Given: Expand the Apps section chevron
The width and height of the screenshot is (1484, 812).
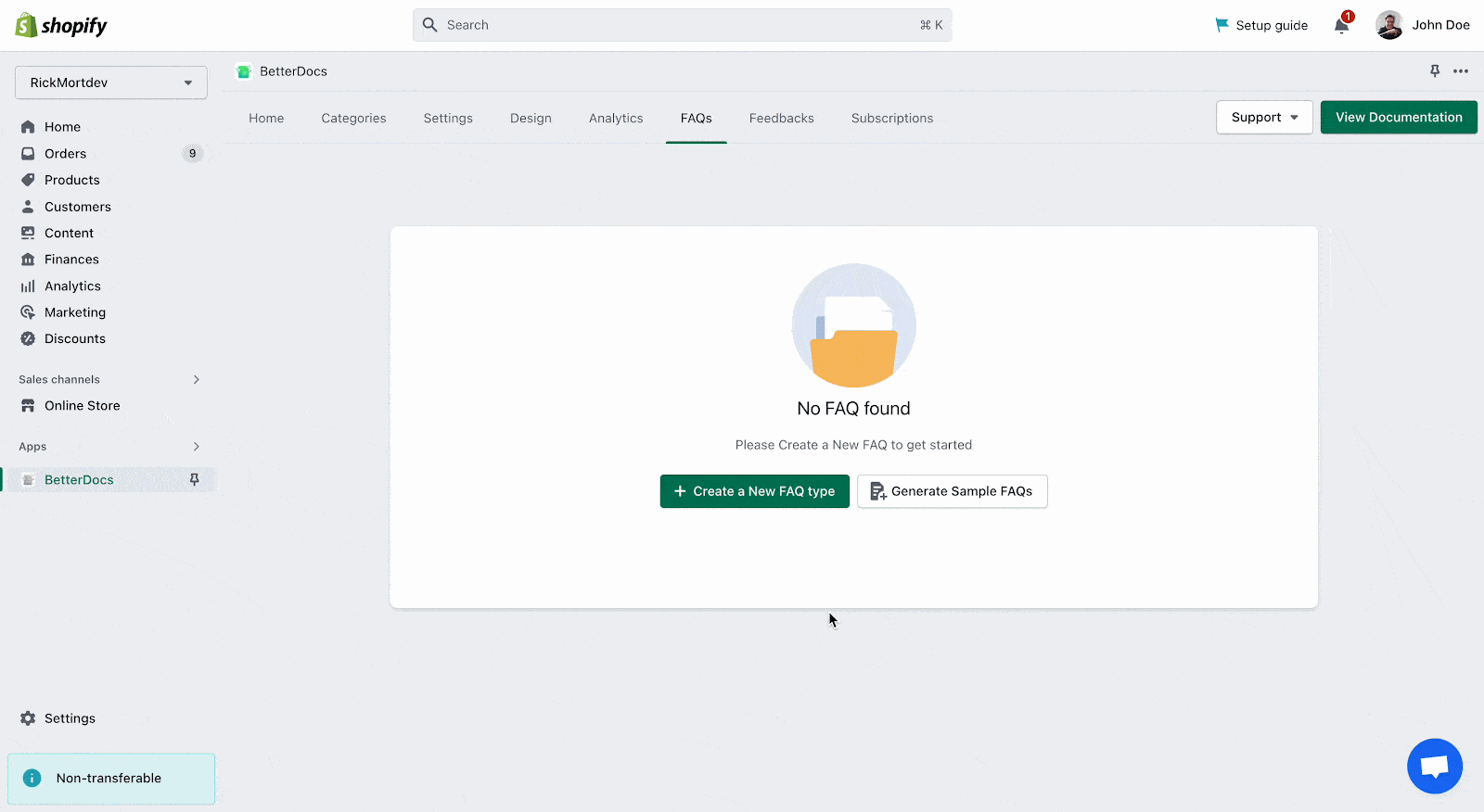Looking at the screenshot, I should 196,446.
